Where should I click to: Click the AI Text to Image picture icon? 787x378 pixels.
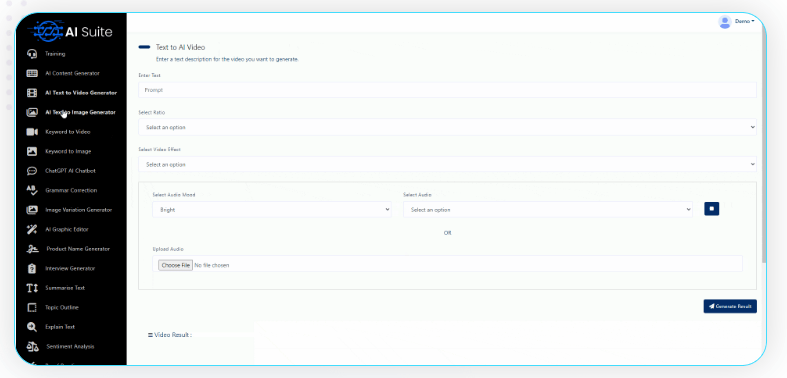click(32, 112)
